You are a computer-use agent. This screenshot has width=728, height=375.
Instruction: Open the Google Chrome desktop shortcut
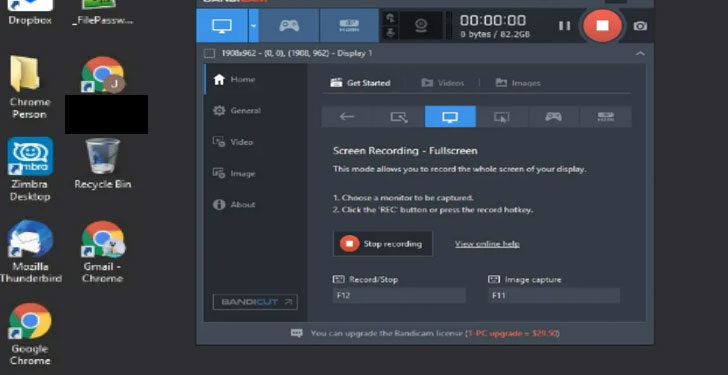coord(30,334)
